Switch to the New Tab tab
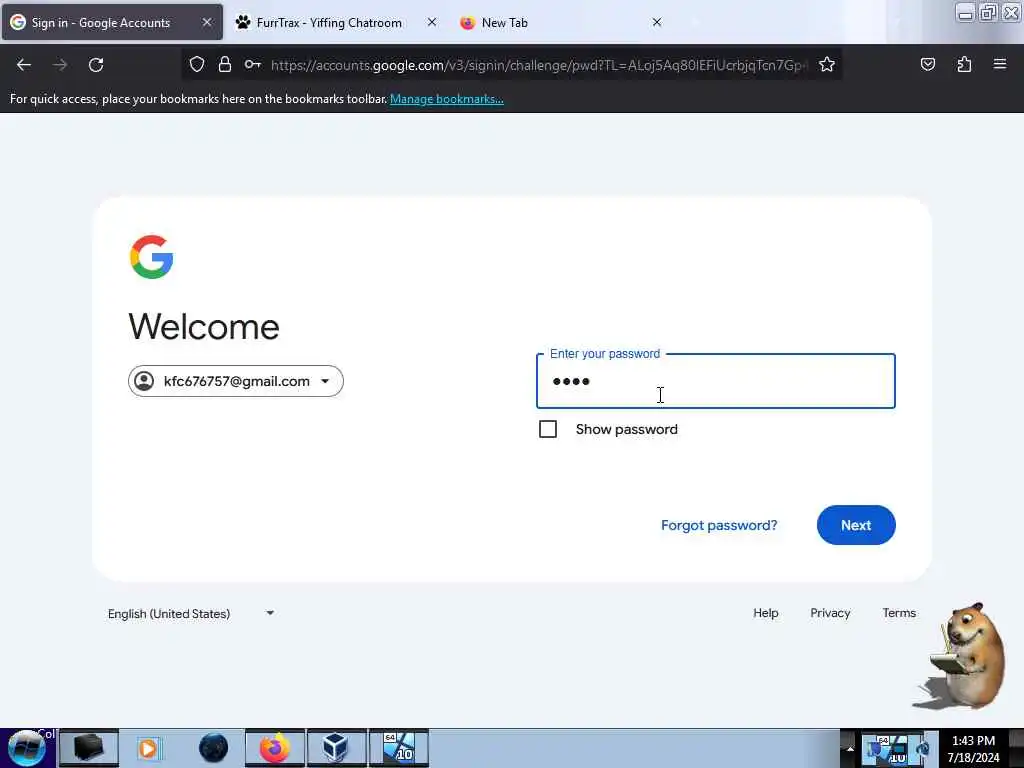This screenshot has height=768, width=1024. (x=562, y=22)
